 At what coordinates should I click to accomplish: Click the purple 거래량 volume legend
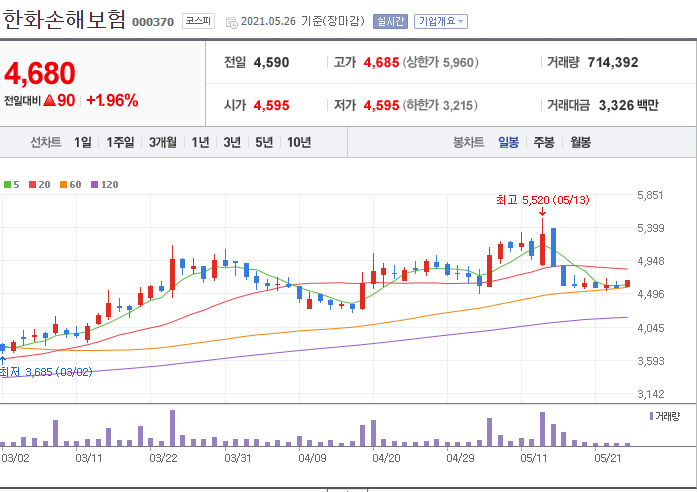tap(665, 416)
